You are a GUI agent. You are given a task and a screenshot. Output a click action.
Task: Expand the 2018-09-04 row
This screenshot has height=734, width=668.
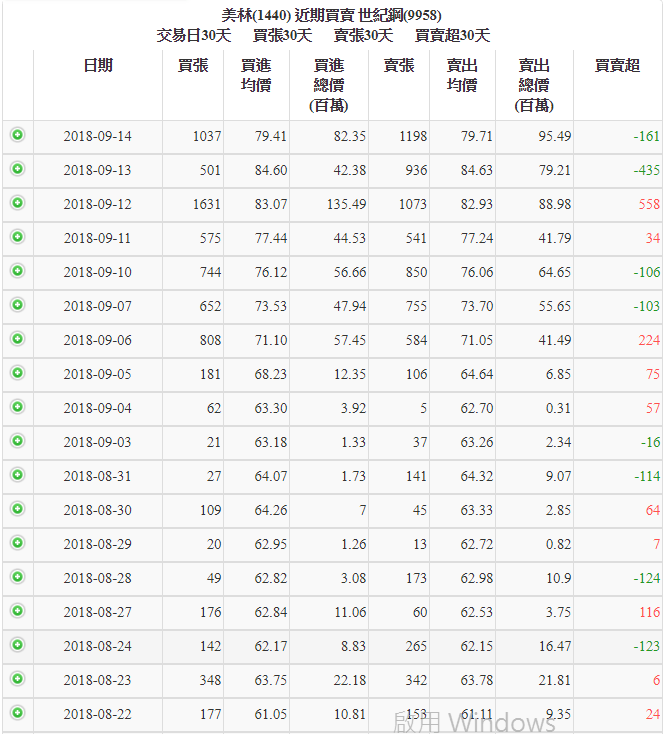click(17, 407)
